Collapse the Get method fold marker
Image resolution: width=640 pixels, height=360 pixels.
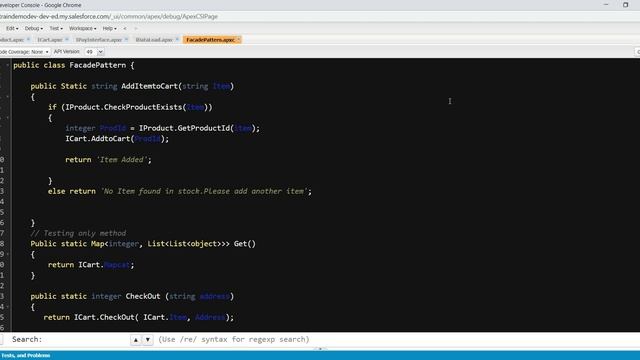pos(7,254)
